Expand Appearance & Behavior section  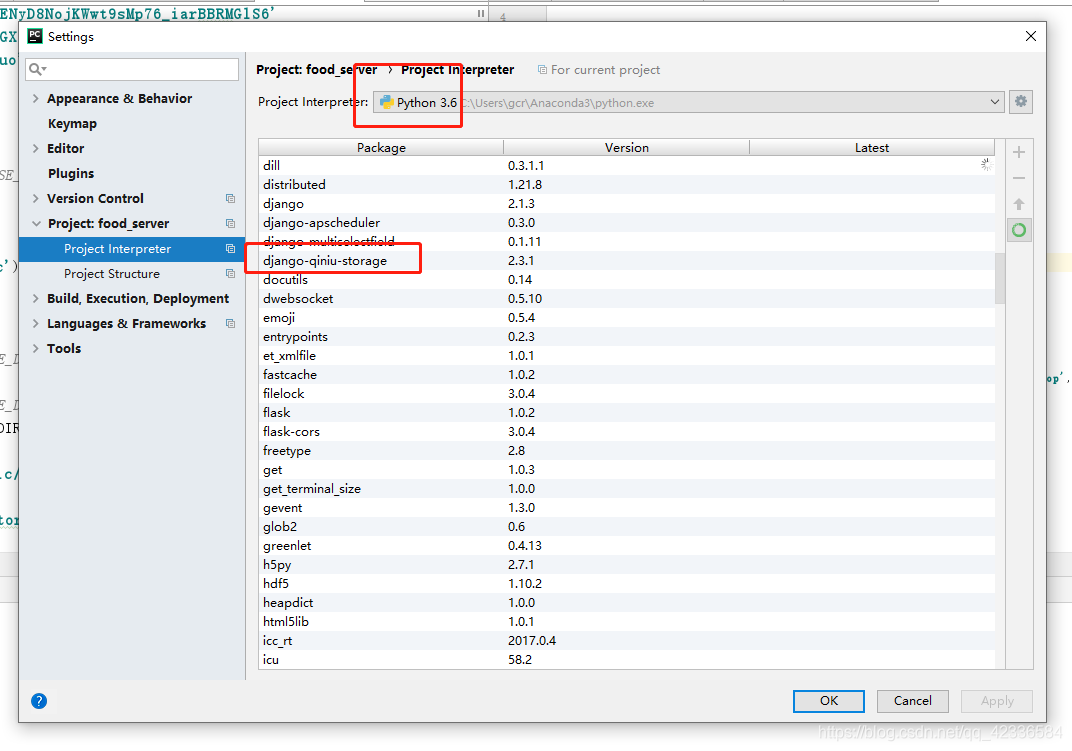click(36, 98)
